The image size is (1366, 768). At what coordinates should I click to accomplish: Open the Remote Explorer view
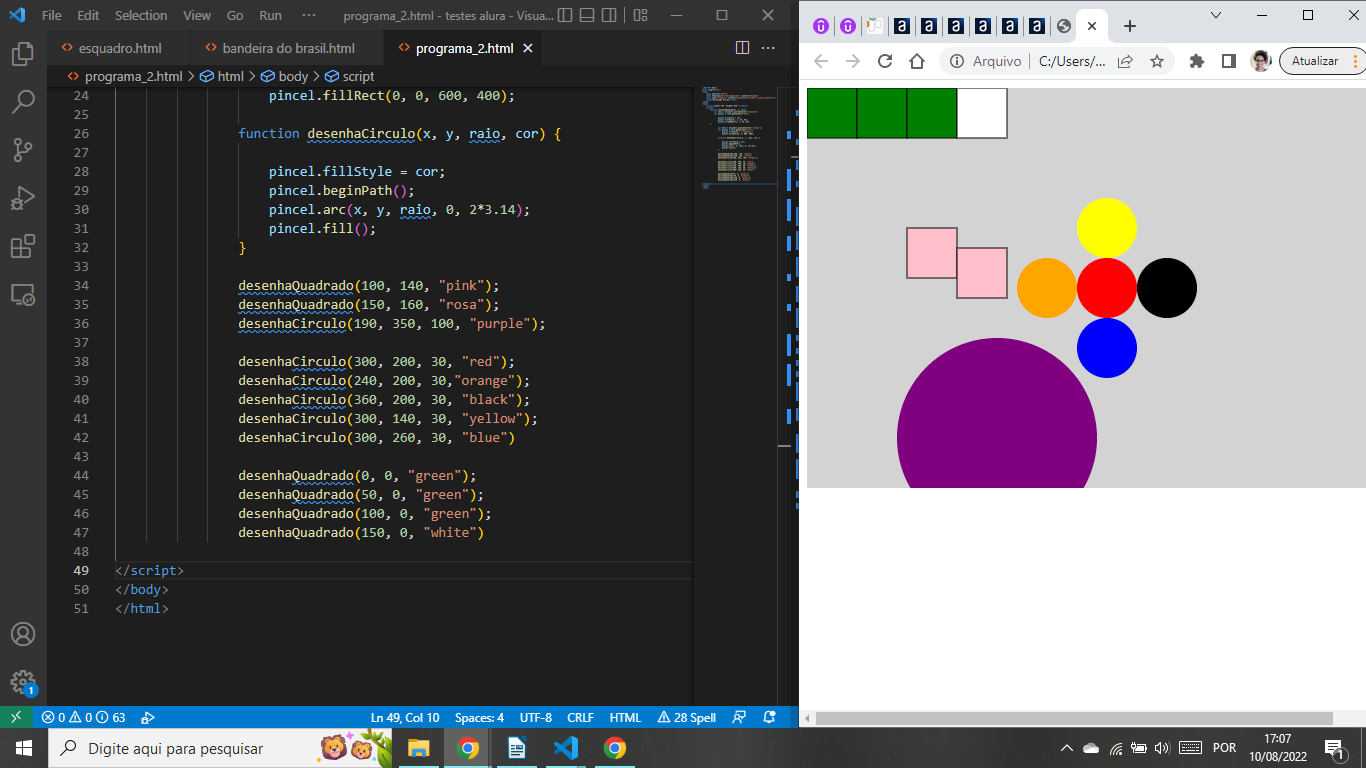[x=23, y=295]
